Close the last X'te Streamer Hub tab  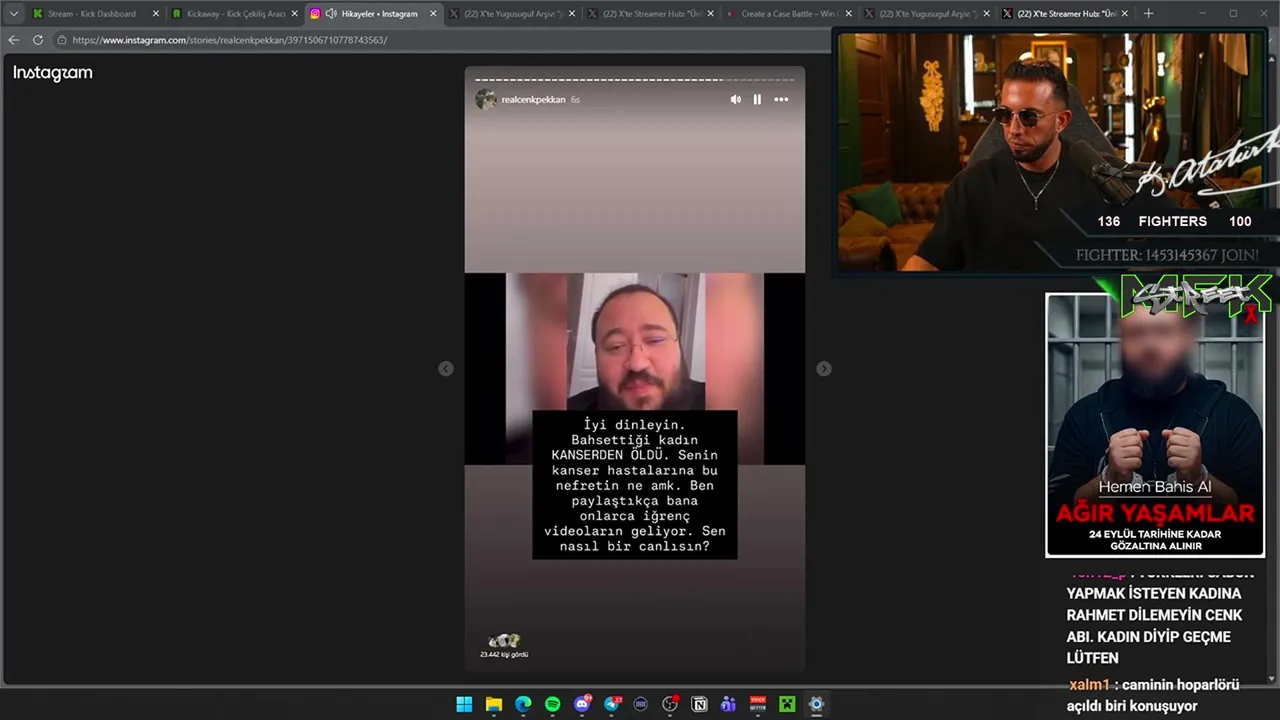click(x=1125, y=14)
